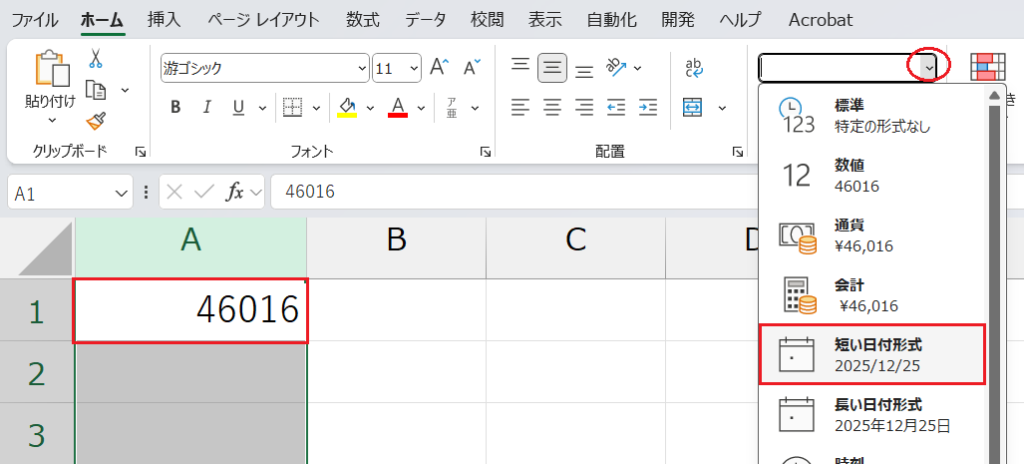
Task: Open the font name 游ゴシック dropdown
Action: 362,68
